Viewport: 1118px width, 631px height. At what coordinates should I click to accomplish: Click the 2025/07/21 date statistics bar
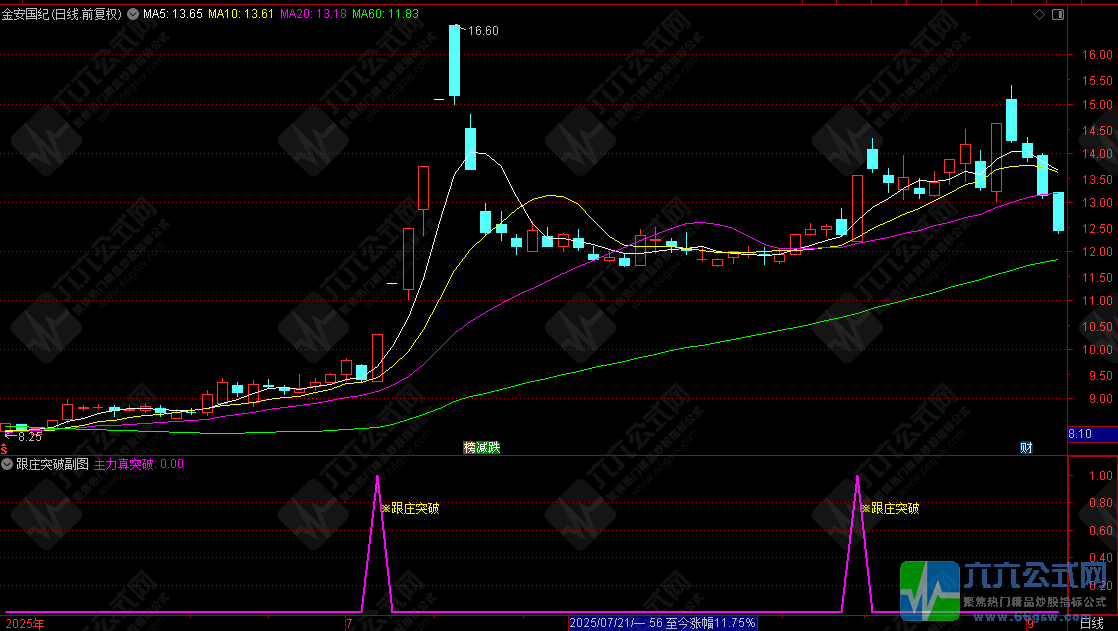(662, 623)
